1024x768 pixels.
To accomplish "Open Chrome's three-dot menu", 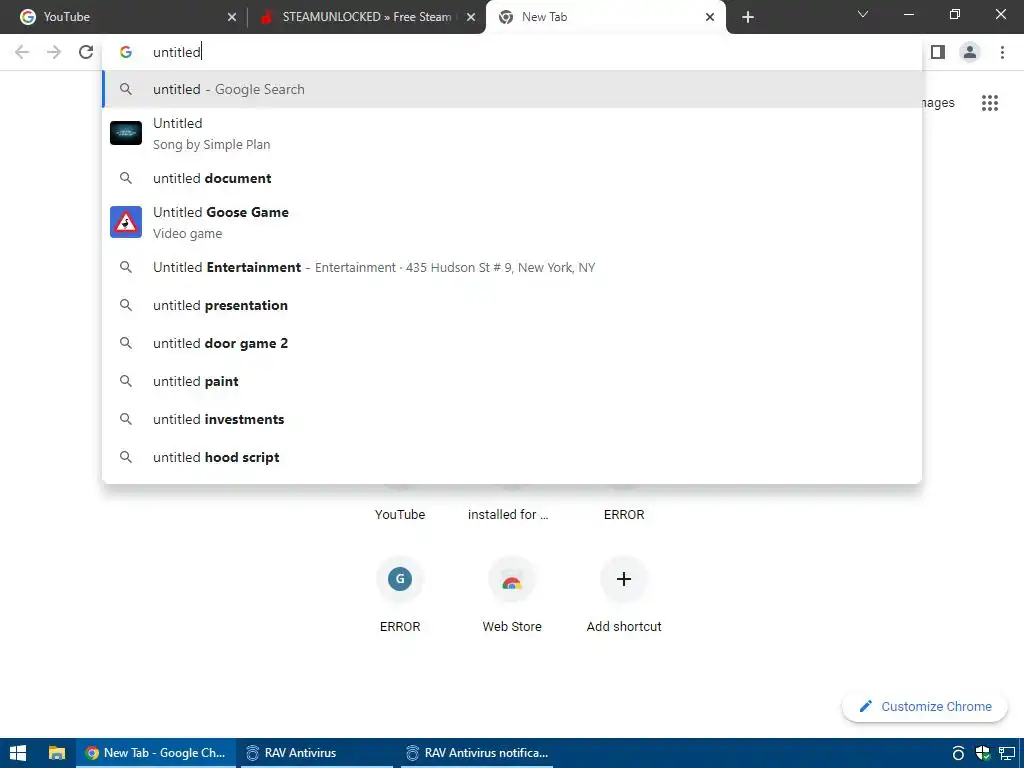I will coord(1002,52).
